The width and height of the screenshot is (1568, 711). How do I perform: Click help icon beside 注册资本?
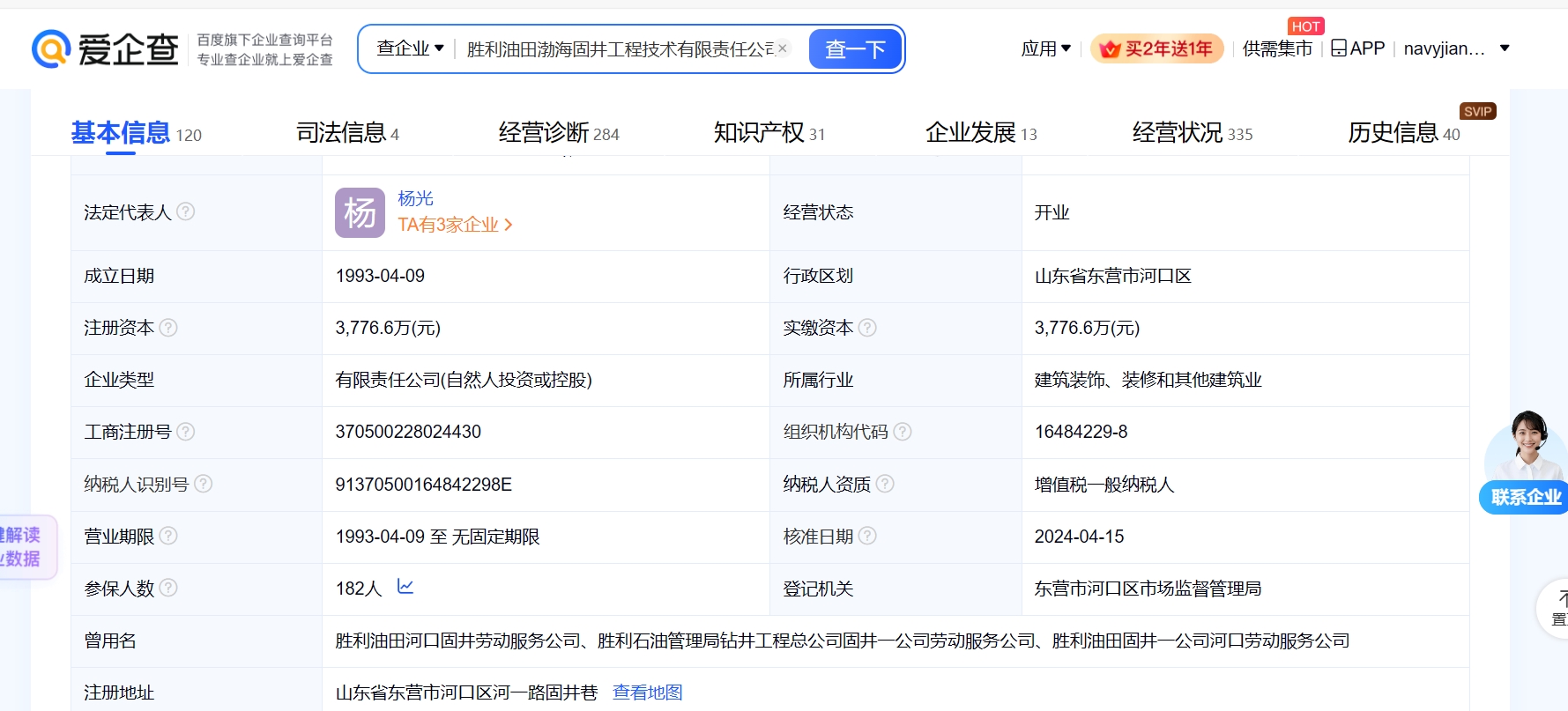point(168,328)
